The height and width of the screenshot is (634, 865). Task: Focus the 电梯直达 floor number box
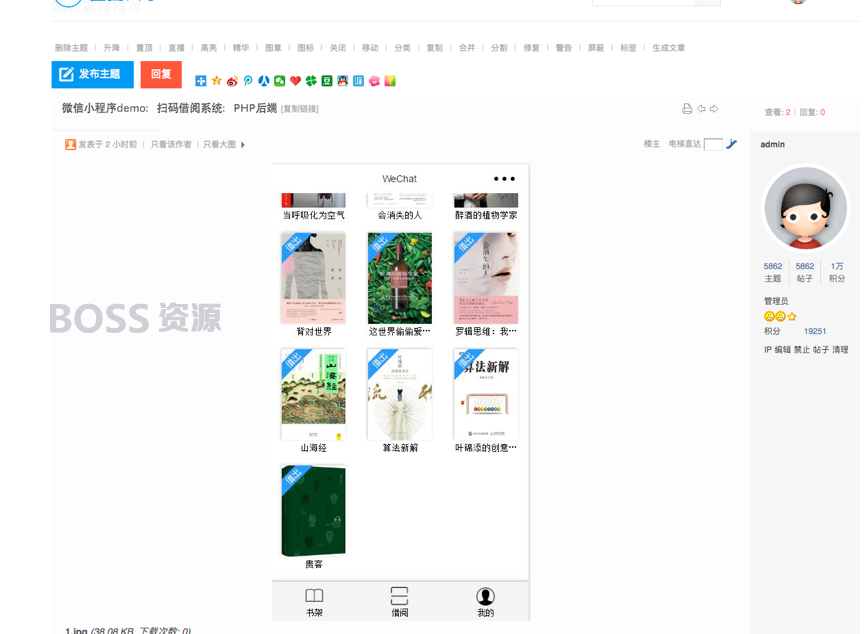[713, 145]
